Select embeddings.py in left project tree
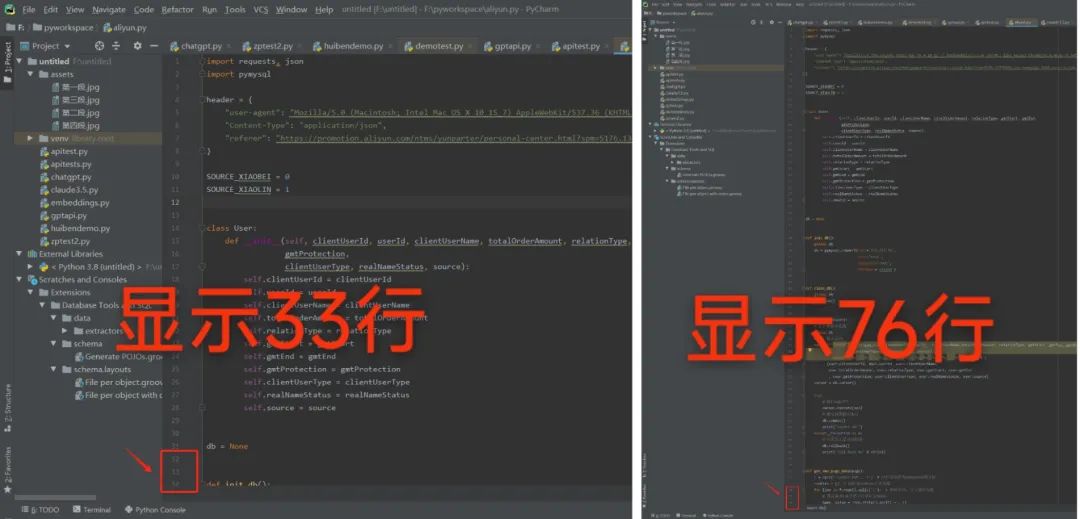Screen dimensions: 1080x519 [x=80, y=203]
